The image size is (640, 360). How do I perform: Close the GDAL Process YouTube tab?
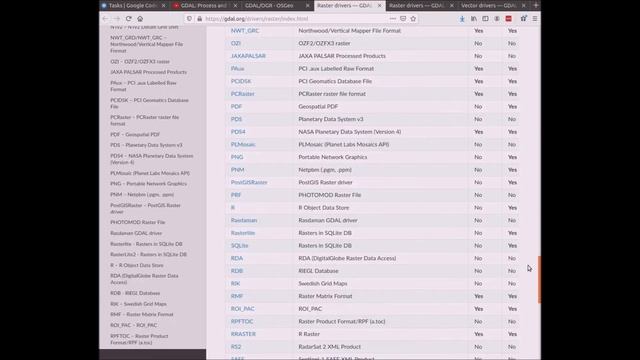point(235,6)
